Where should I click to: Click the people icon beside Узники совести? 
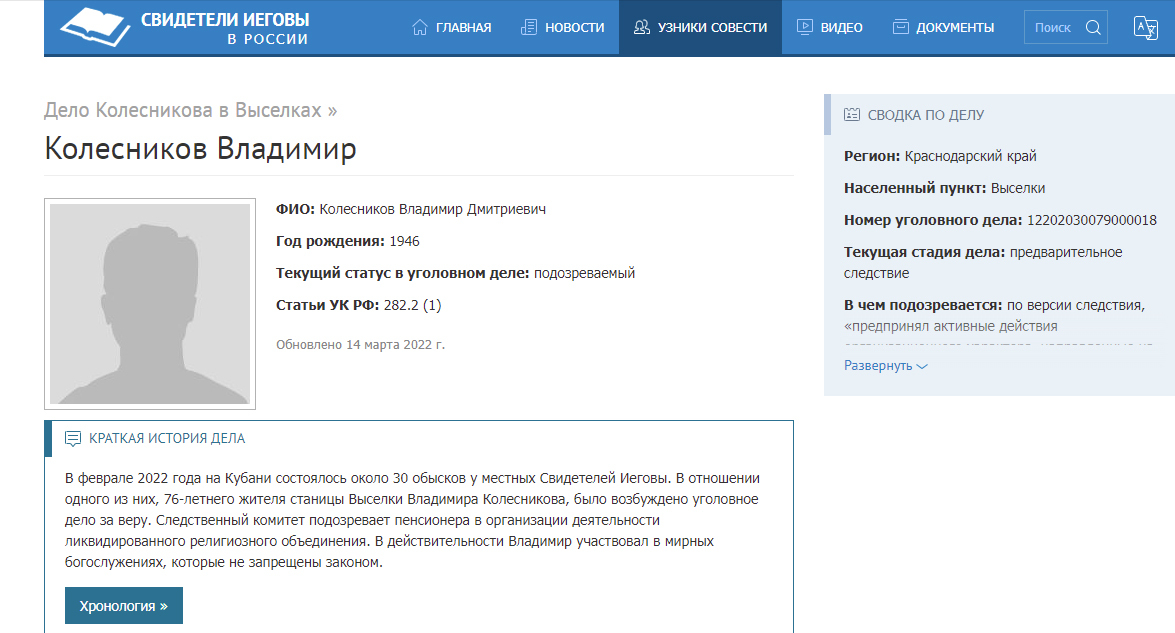[x=642, y=27]
